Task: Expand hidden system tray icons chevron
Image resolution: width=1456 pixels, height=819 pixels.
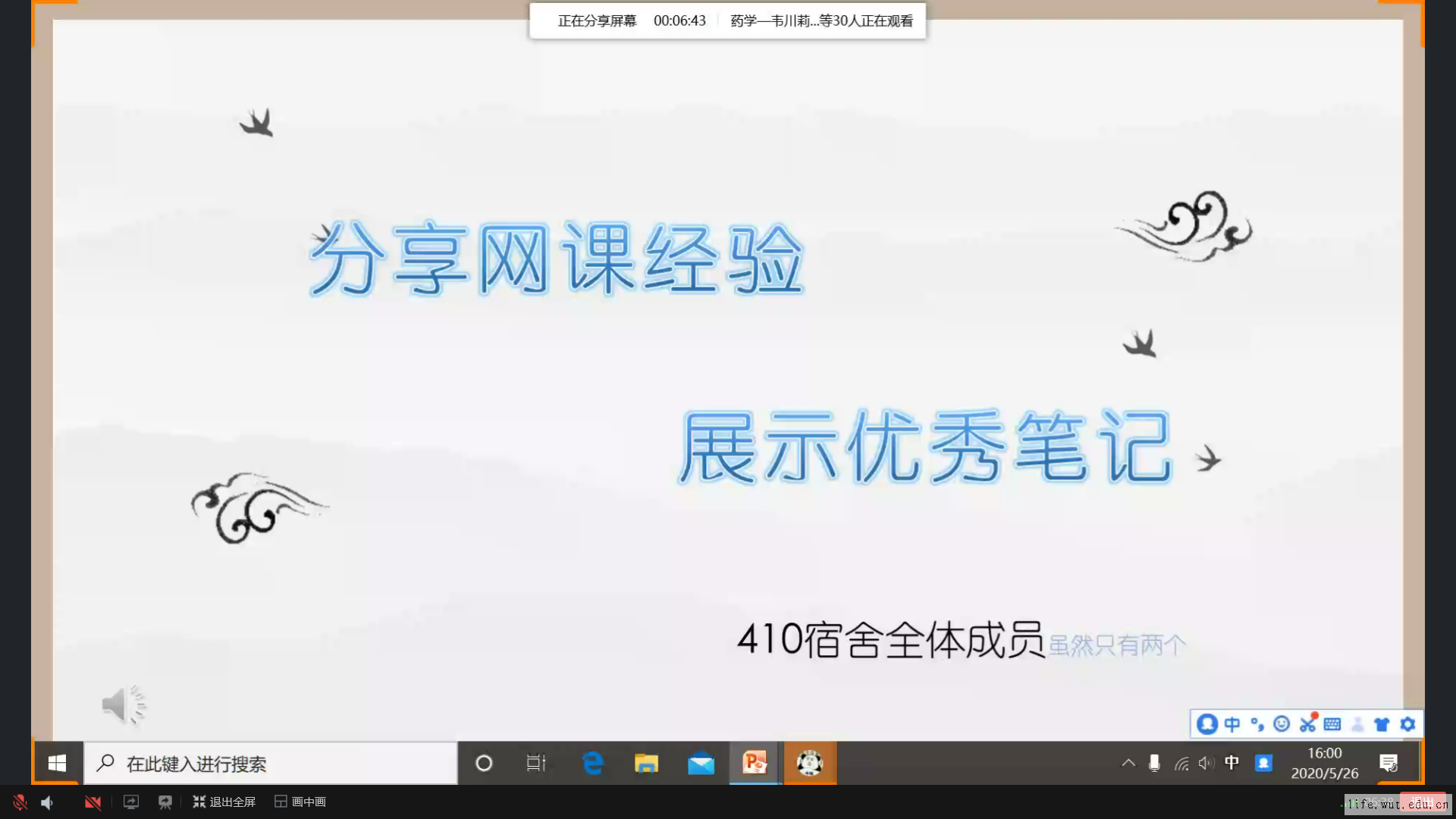Action: pos(1128,764)
